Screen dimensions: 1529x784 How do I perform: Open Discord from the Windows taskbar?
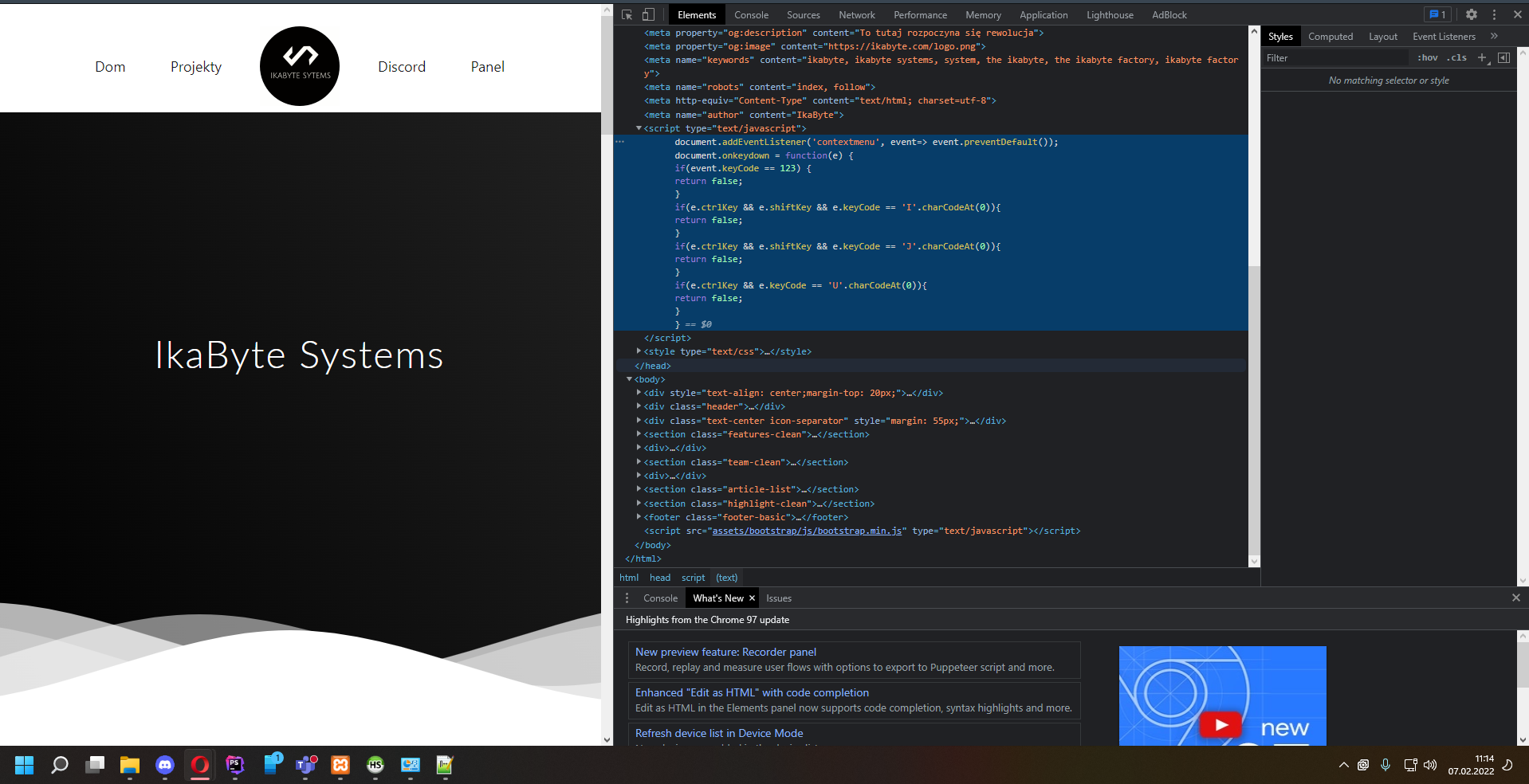click(165, 765)
